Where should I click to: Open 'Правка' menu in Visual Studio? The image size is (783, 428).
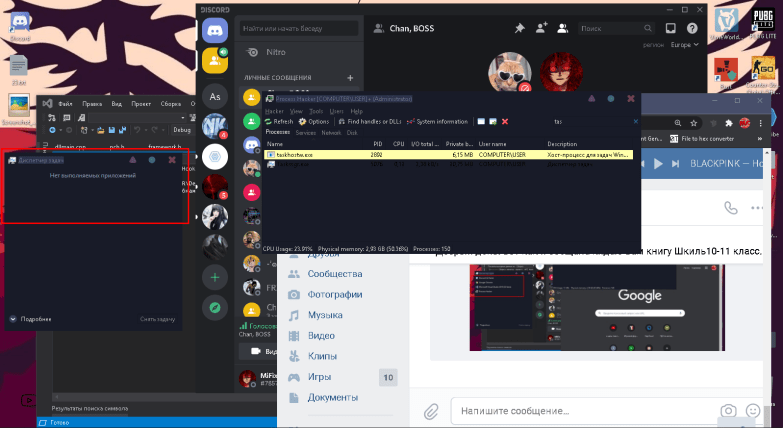coord(92,104)
